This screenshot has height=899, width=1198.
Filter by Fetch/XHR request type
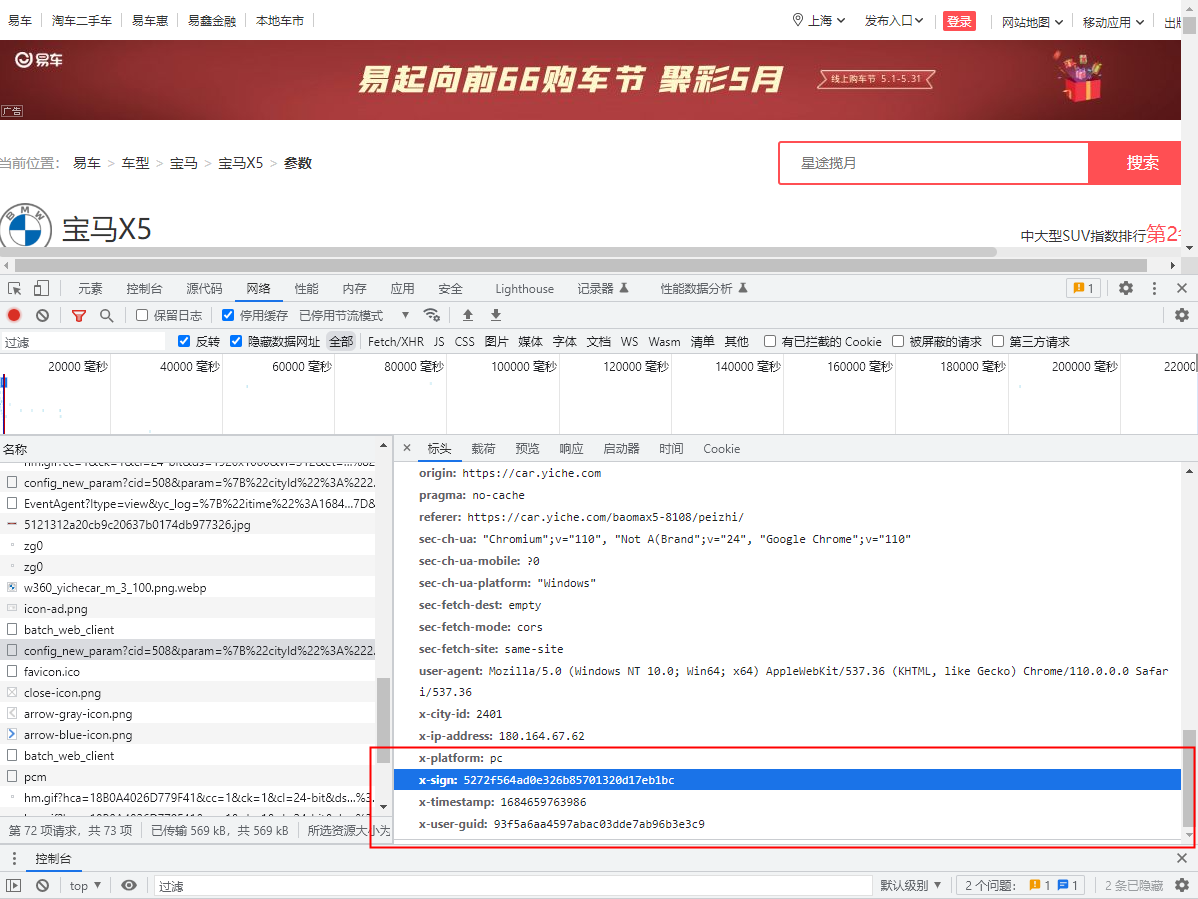(396, 341)
